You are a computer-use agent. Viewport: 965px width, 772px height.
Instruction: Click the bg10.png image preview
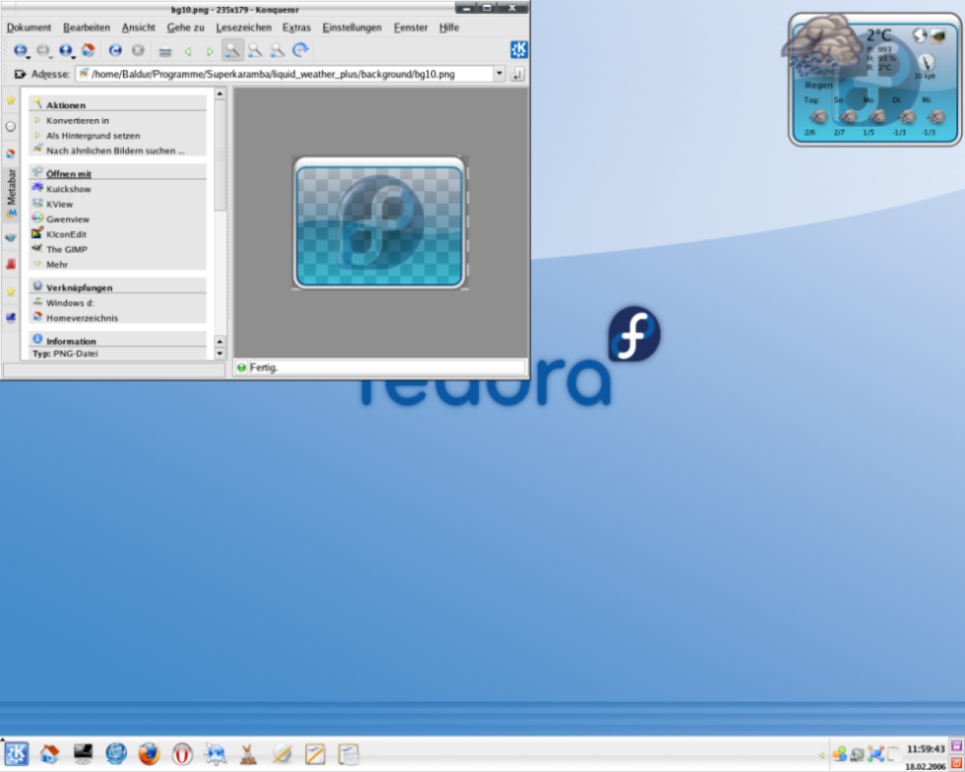tap(379, 223)
